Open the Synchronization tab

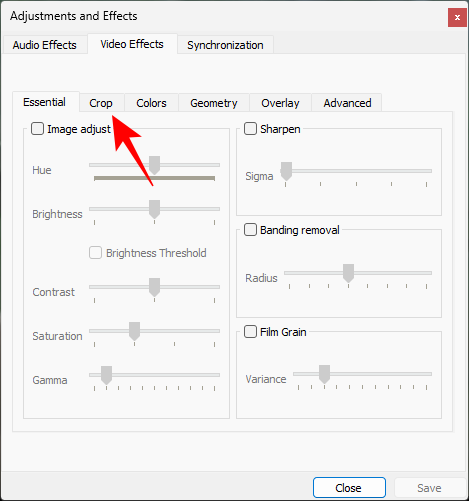coord(225,45)
